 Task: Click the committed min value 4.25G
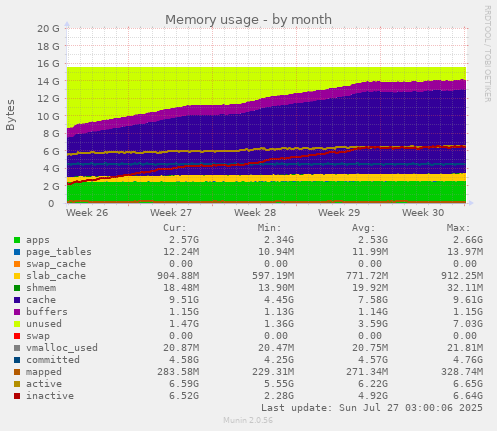point(279,360)
